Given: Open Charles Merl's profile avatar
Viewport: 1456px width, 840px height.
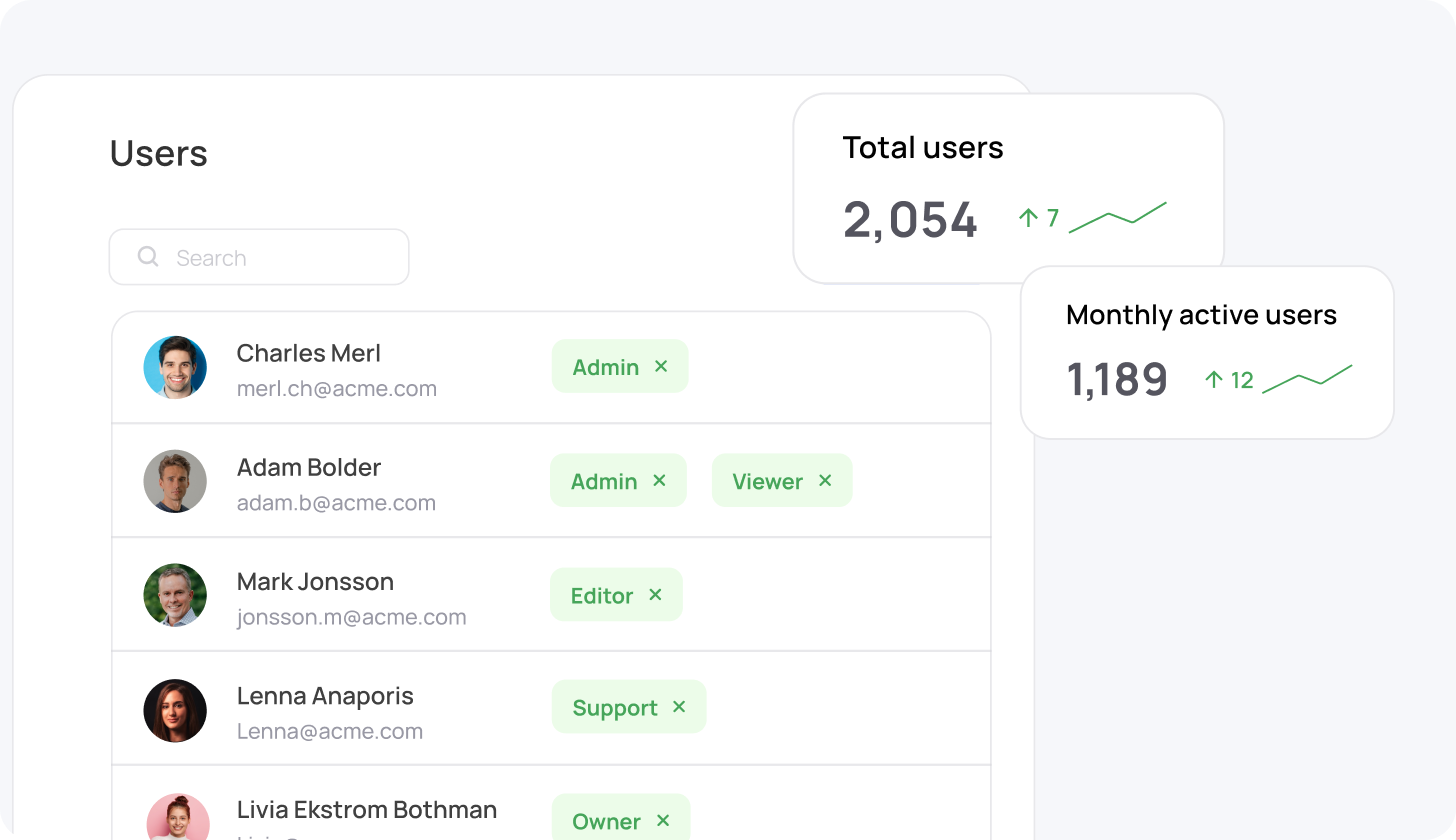Looking at the screenshot, I should point(175,367).
